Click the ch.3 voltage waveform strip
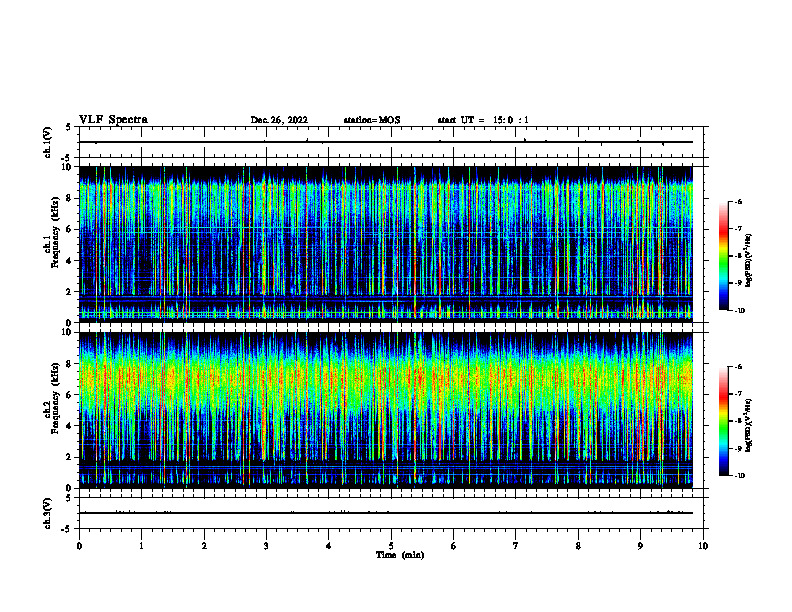The height and width of the screenshot is (612, 792). pos(391,513)
